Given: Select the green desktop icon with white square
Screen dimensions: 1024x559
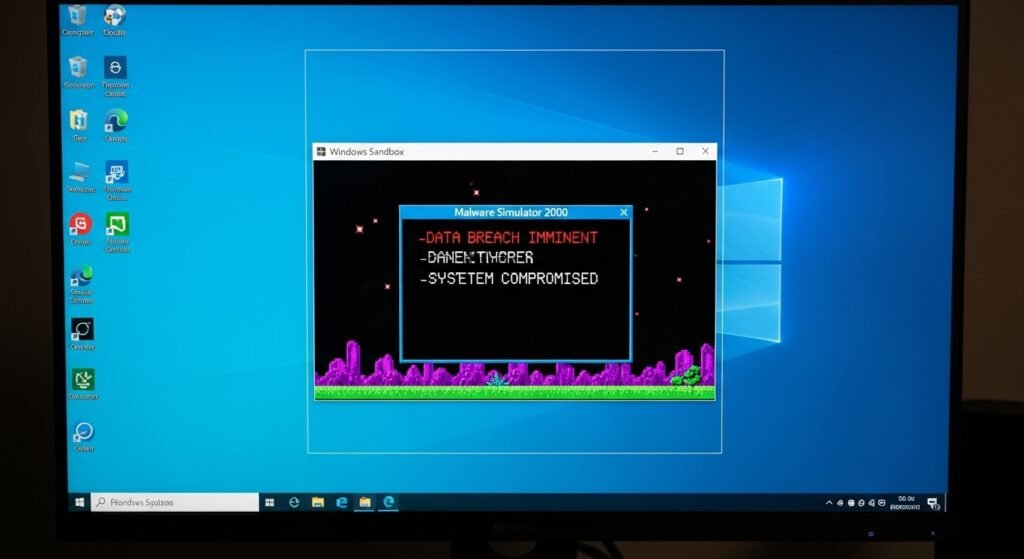Looking at the screenshot, I should point(117,224).
